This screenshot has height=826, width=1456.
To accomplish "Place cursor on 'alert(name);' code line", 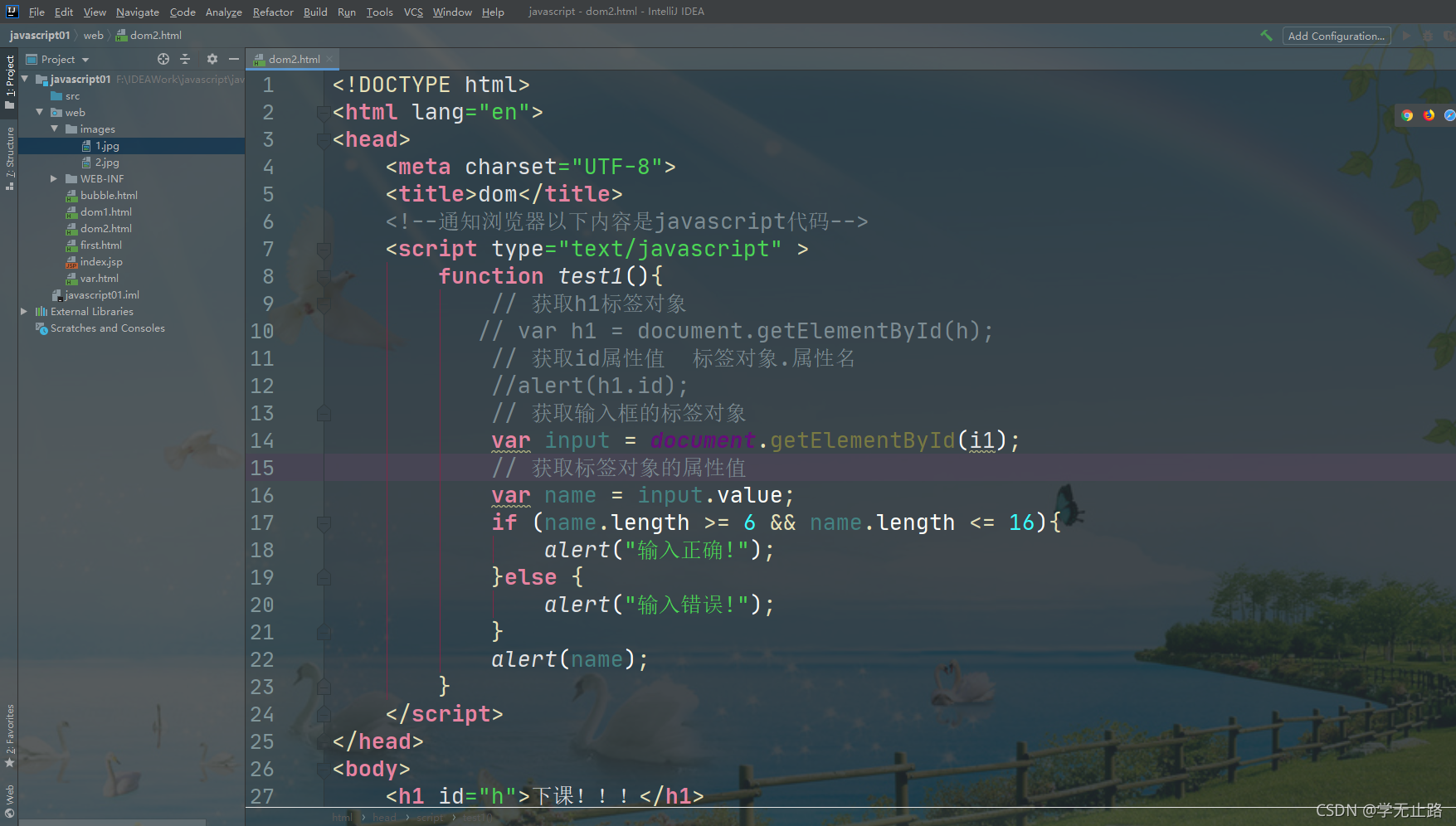I will (x=569, y=659).
